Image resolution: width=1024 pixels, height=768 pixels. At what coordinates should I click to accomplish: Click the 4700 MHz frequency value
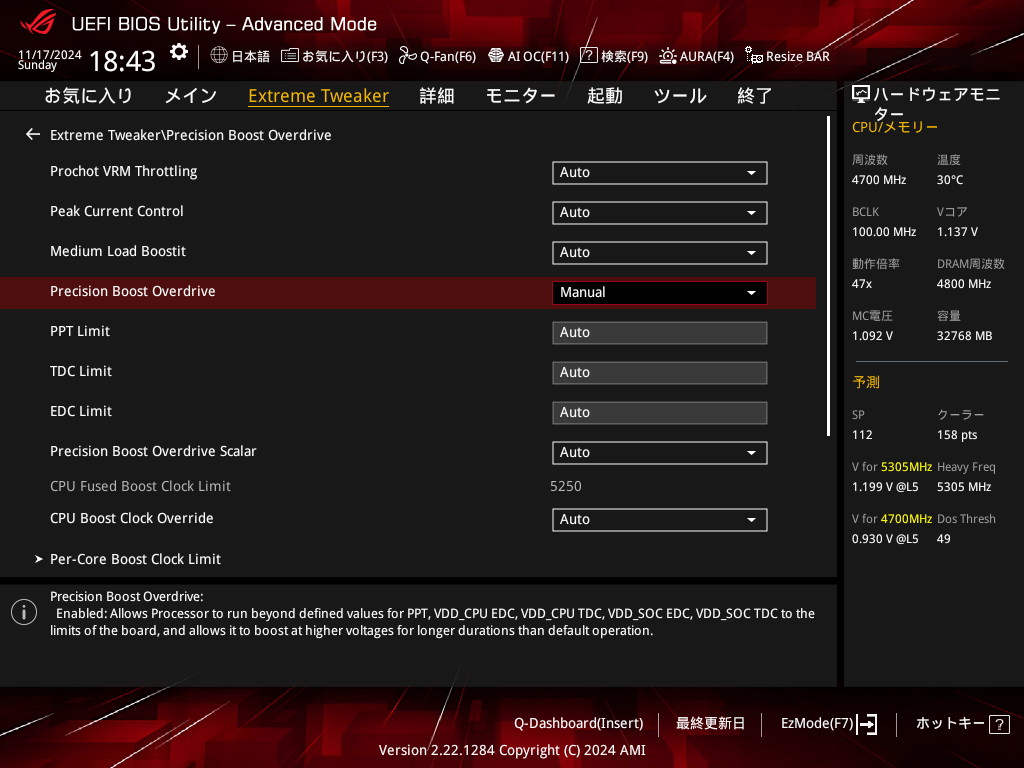pyautogui.click(x=879, y=180)
